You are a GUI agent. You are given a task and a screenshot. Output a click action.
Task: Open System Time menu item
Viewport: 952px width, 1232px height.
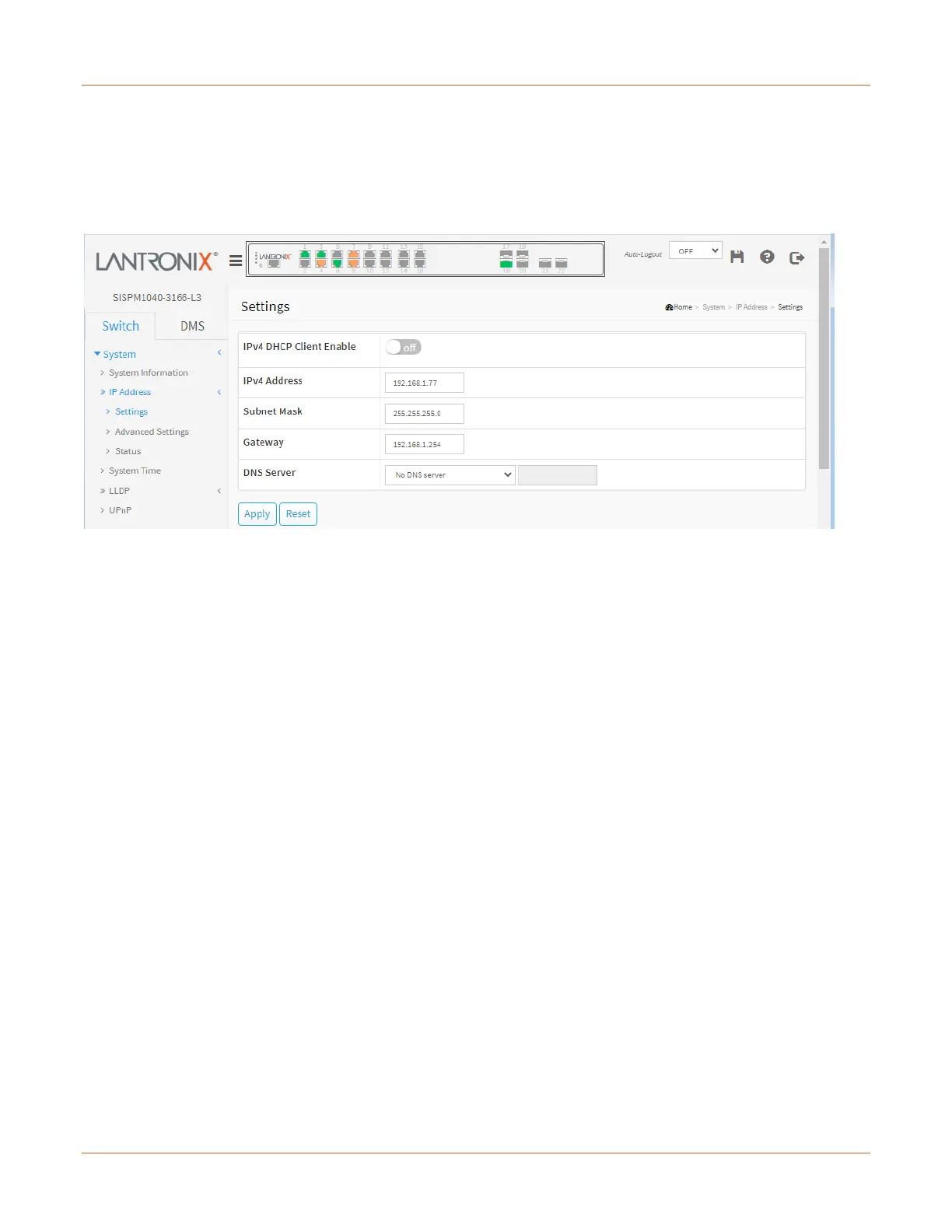tap(135, 471)
